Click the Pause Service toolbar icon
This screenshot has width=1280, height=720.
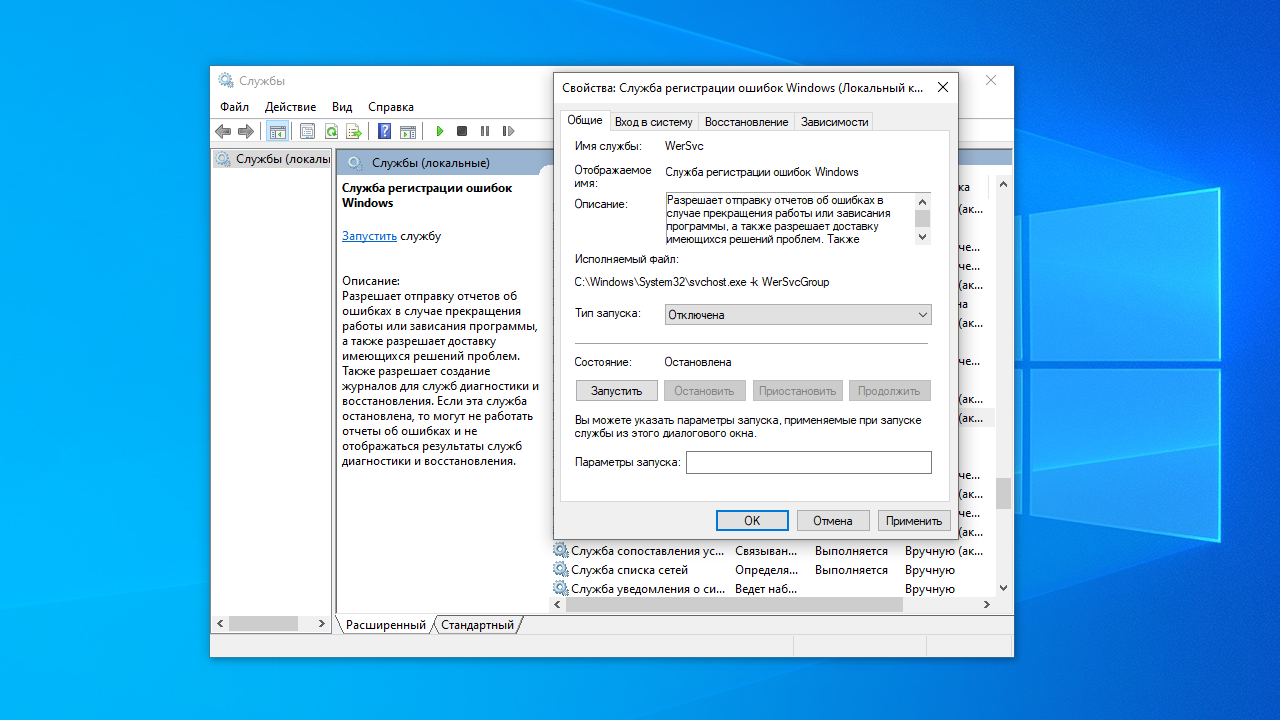[485, 131]
